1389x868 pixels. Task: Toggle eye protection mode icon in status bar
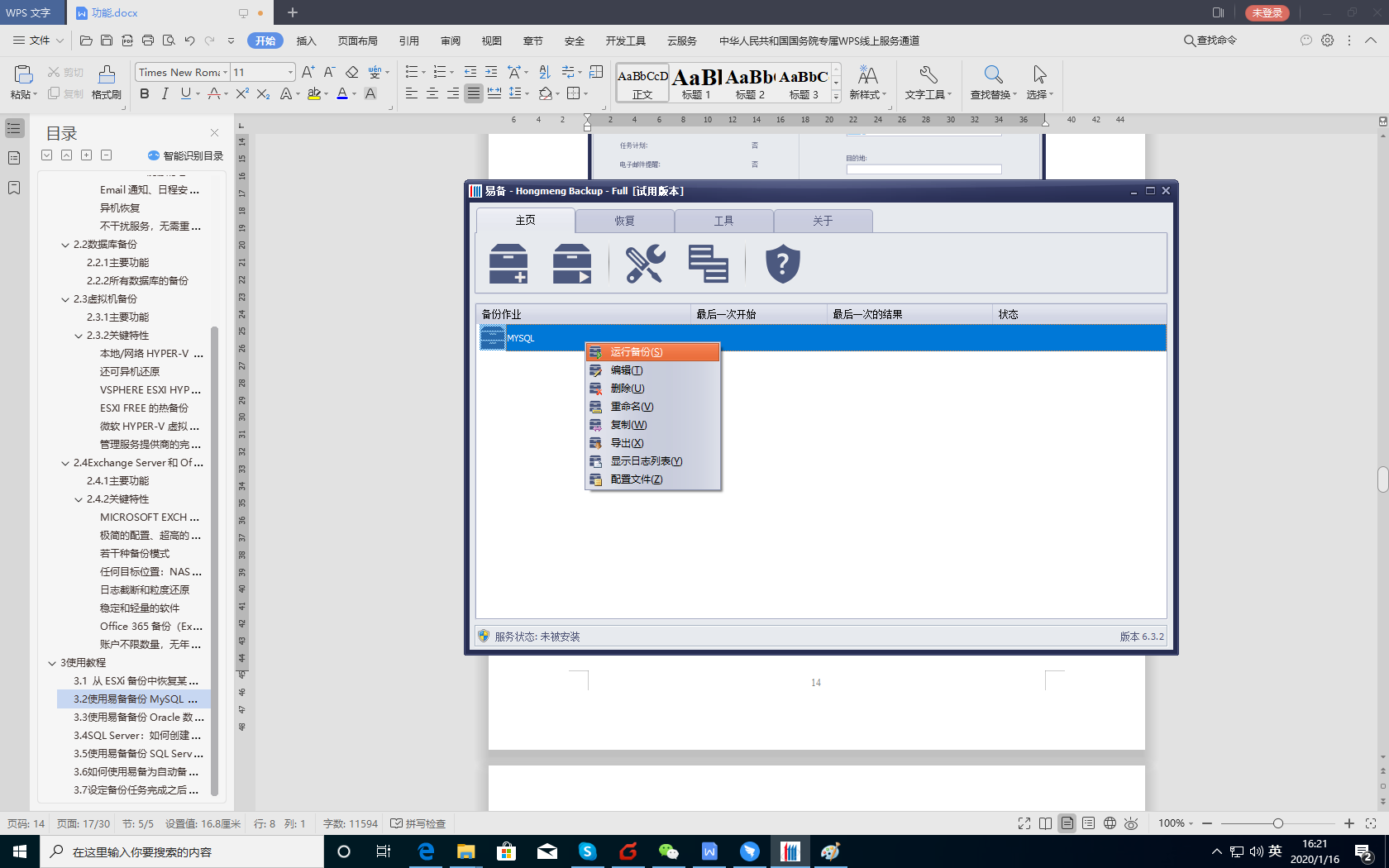point(1131,823)
